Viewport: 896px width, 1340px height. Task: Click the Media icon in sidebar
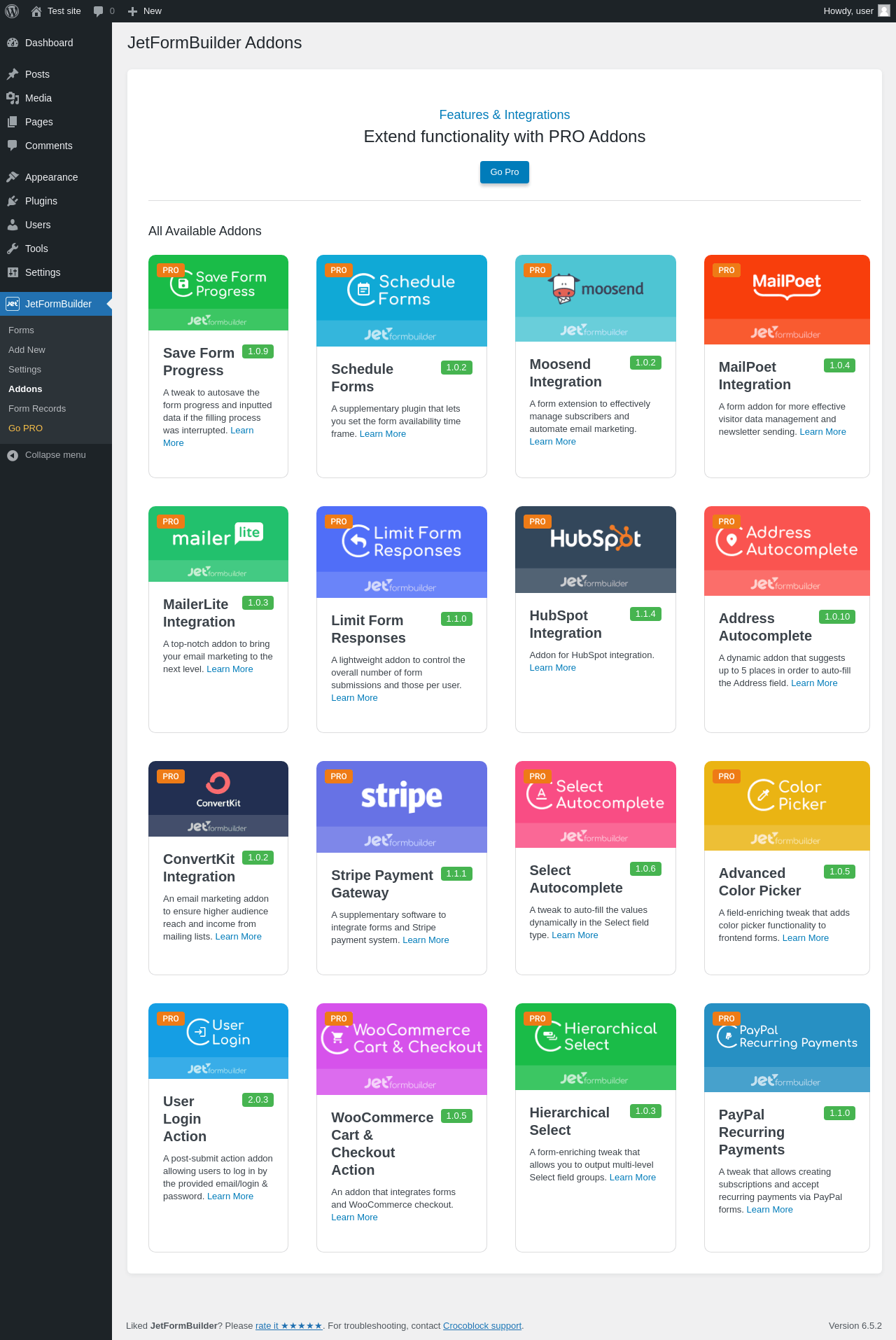tap(13, 98)
